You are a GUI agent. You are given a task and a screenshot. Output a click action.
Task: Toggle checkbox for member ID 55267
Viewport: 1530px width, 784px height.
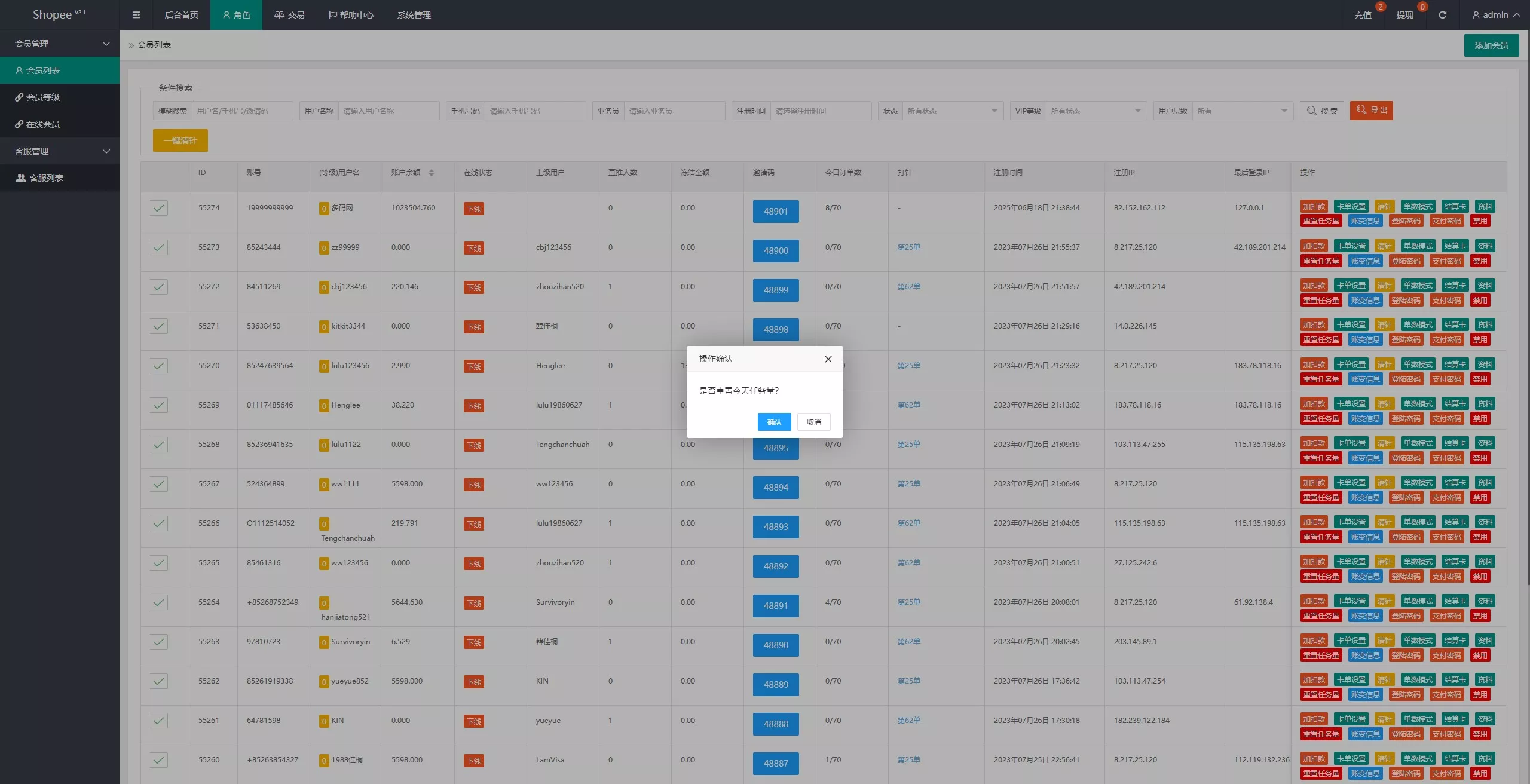tap(159, 484)
